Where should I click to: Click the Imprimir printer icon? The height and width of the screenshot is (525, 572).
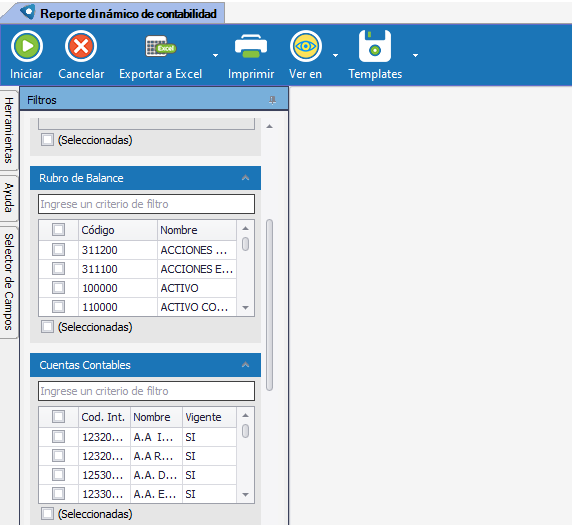pos(251,46)
